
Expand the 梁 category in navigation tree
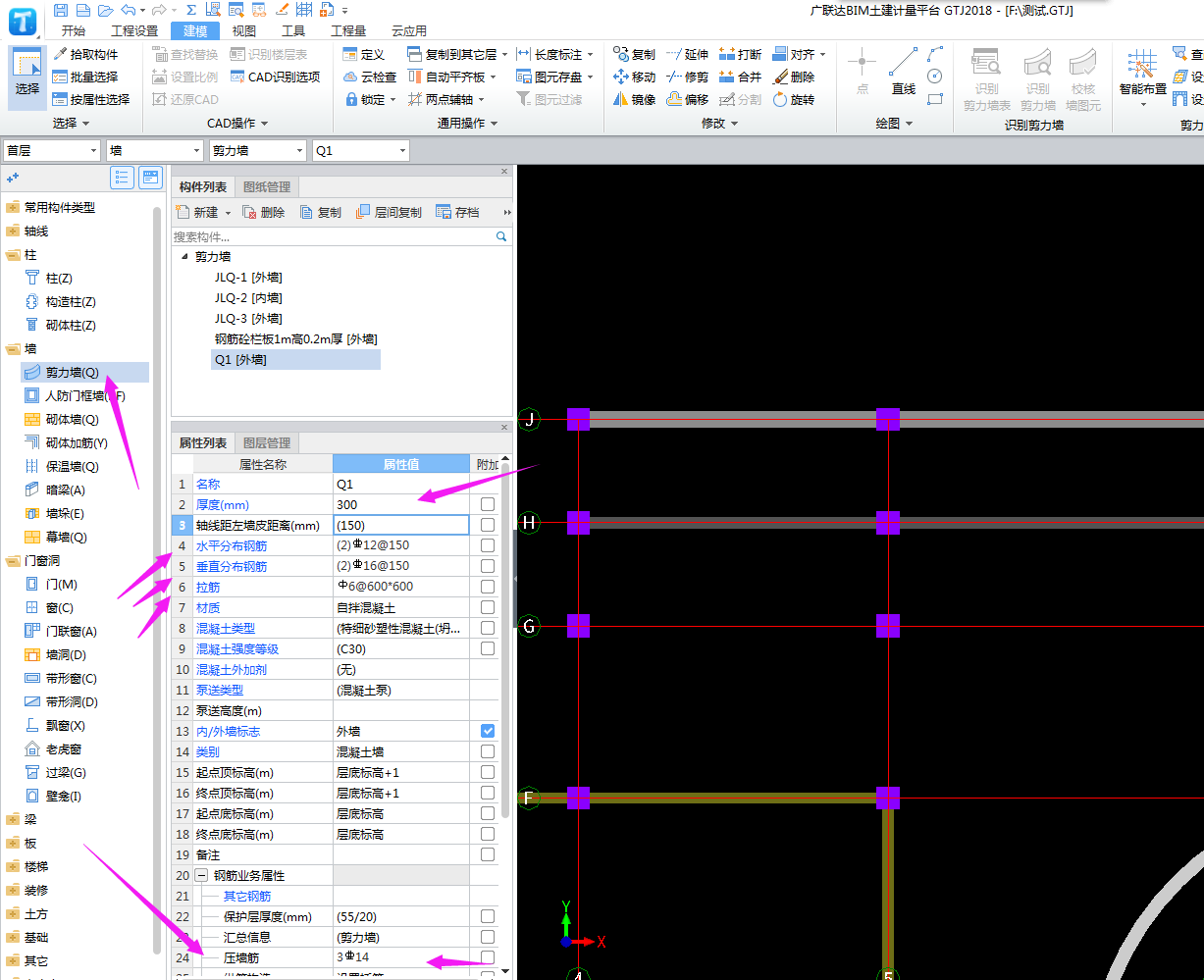(x=12, y=819)
